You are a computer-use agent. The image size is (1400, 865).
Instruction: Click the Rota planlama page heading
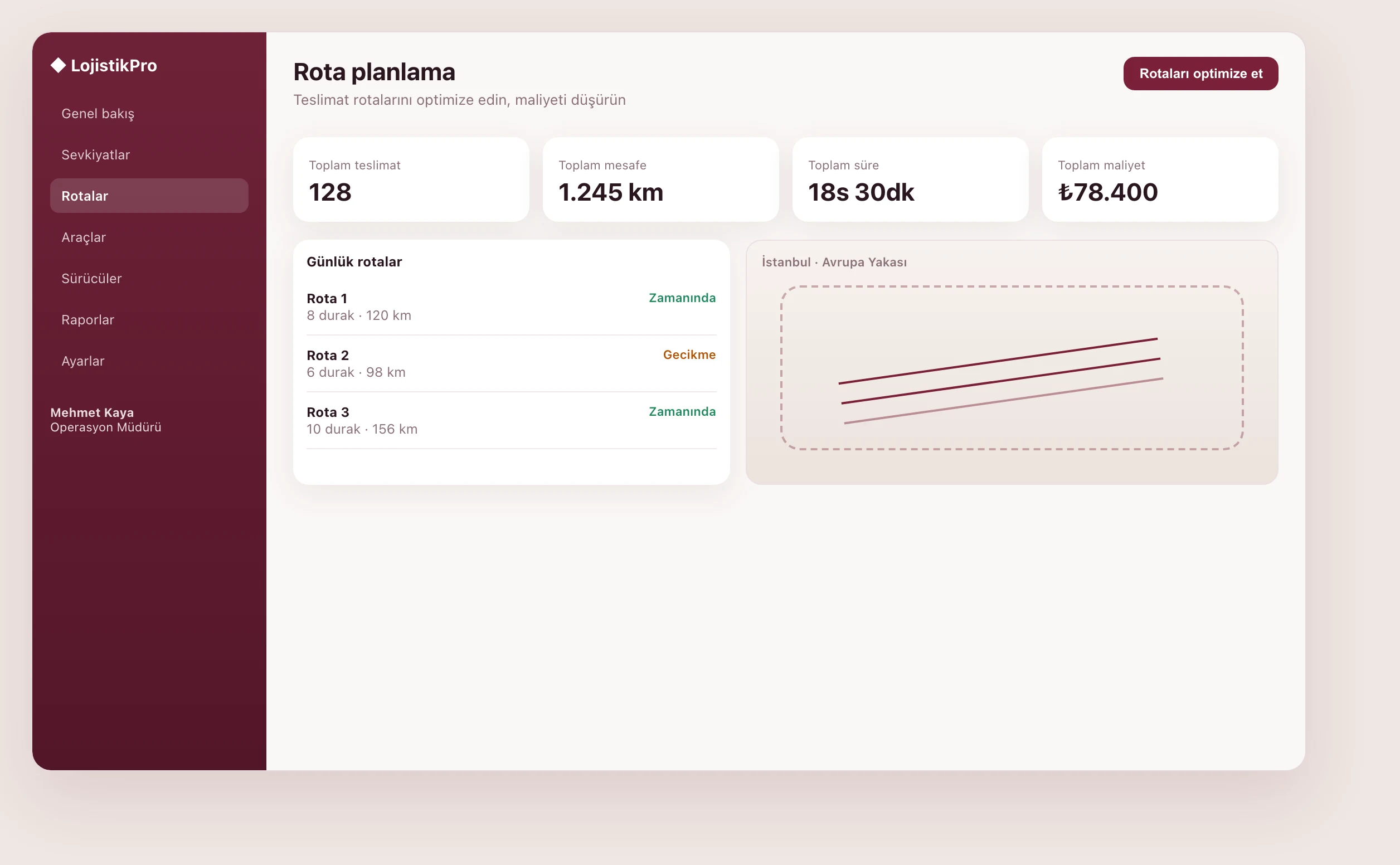[x=374, y=72]
